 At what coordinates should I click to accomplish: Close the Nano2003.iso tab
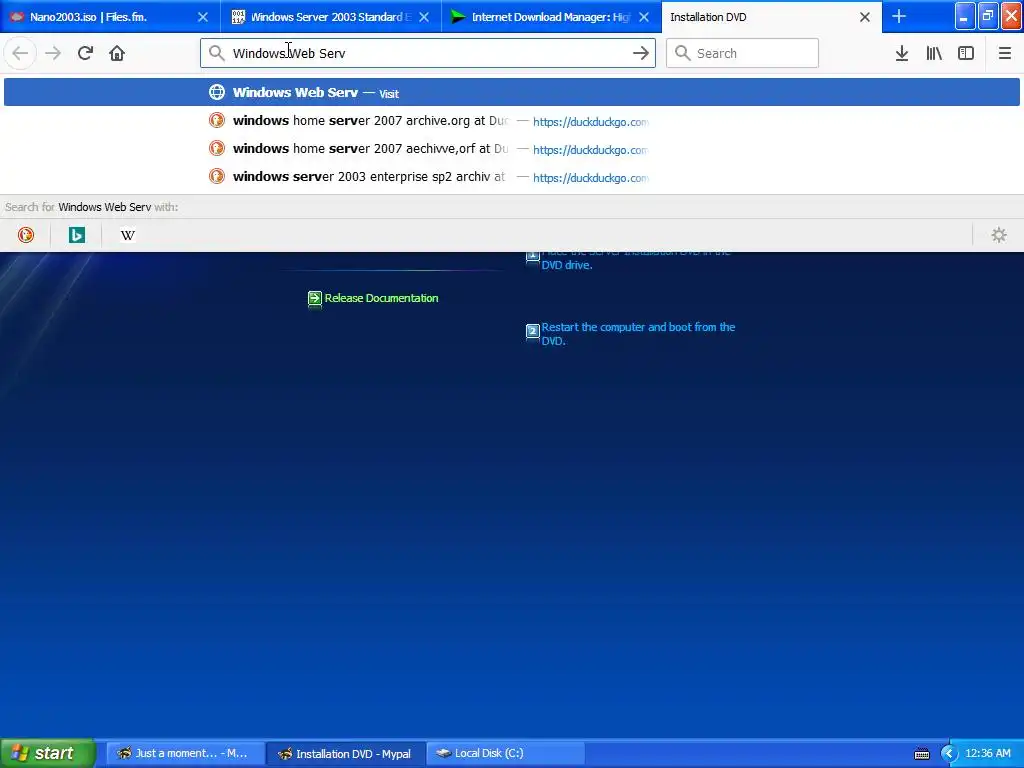tap(203, 17)
